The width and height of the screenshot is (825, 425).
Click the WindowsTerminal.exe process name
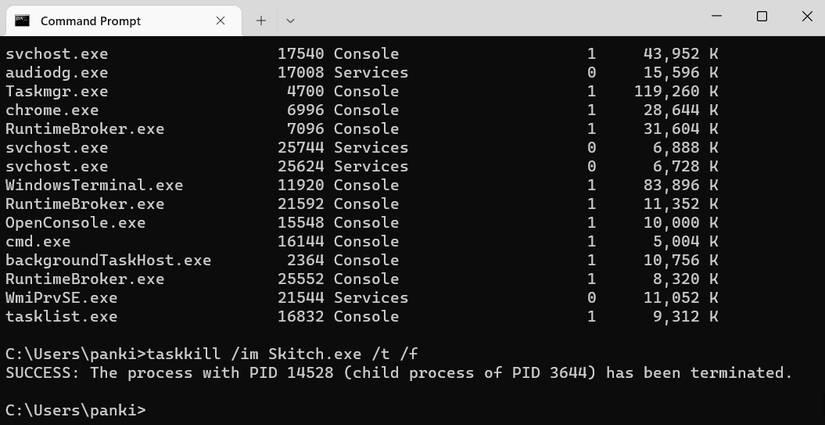(x=94, y=185)
